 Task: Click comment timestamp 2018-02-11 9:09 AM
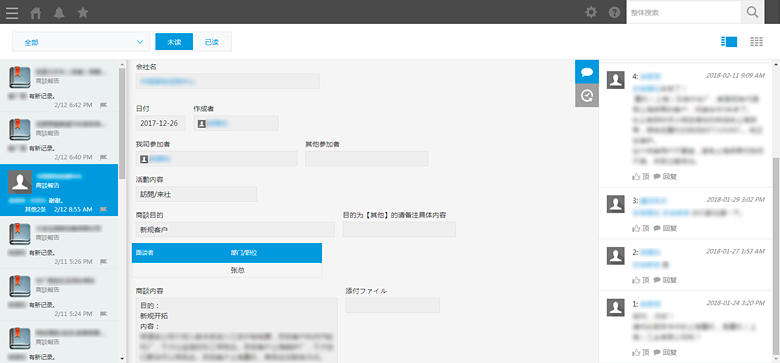pyautogui.click(x=735, y=76)
